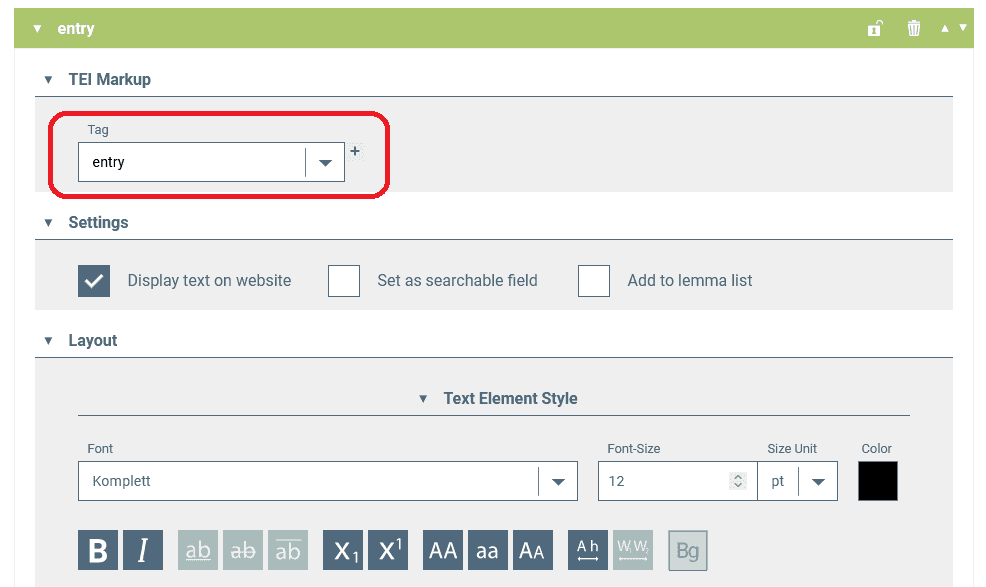Collapse the TEI Markup section
The width and height of the screenshot is (986, 587).
[48, 80]
